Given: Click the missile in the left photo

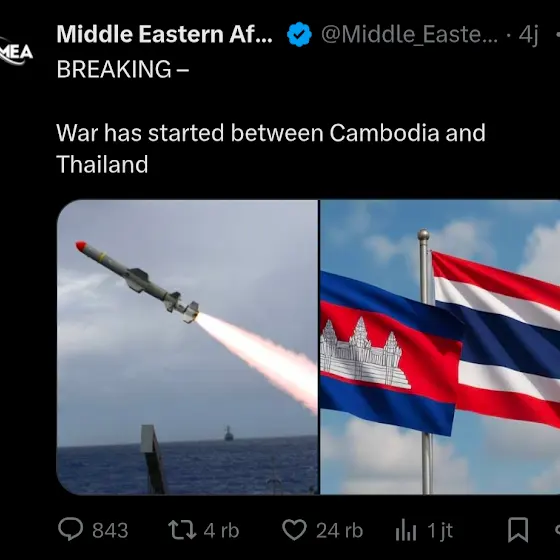Looking at the screenshot, I should pos(137,282).
